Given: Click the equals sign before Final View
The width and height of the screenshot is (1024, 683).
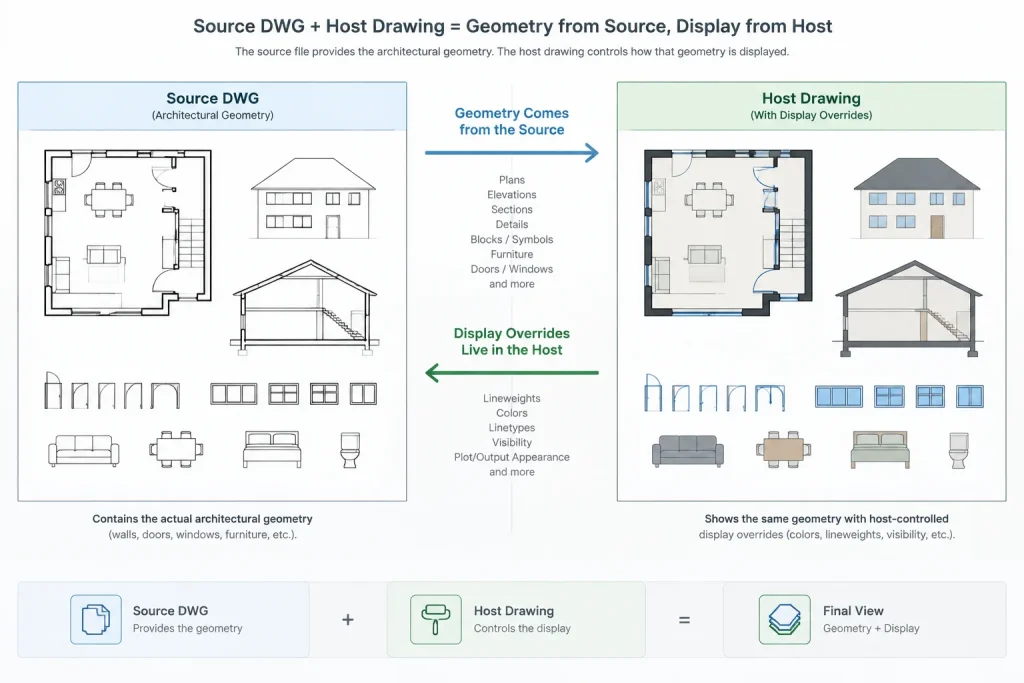Looking at the screenshot, I should (x=684, y=620).
